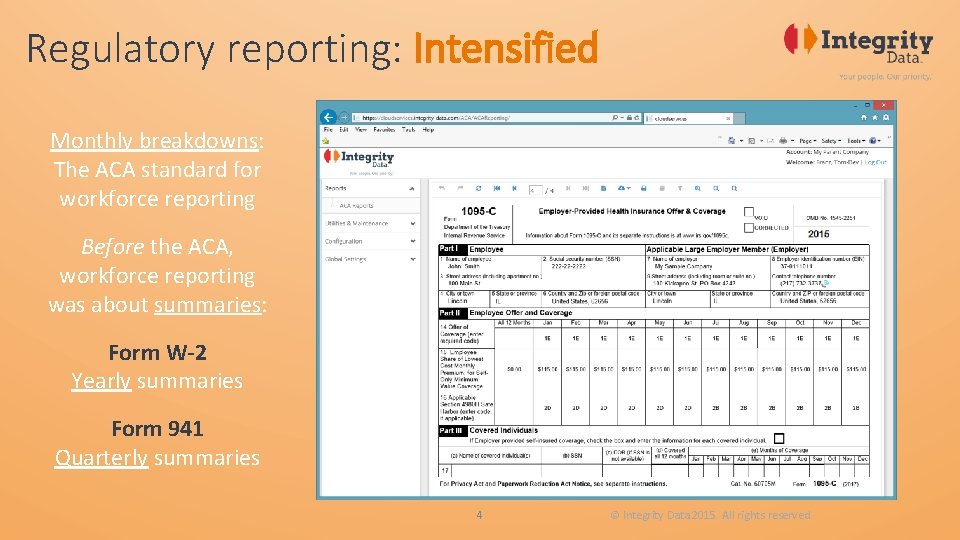Open the browser Home icon at top right
Viewport: 960px width, 540px height.
click(x=864, y=117)
